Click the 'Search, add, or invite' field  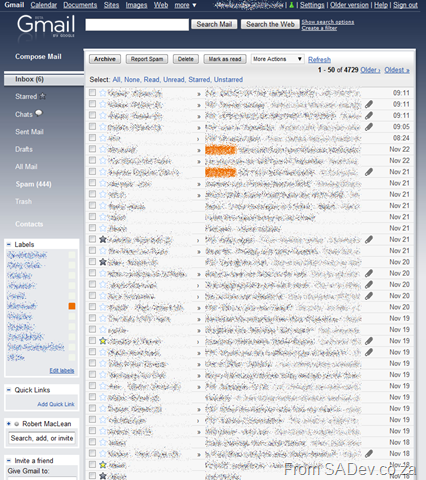coord(42,438)
